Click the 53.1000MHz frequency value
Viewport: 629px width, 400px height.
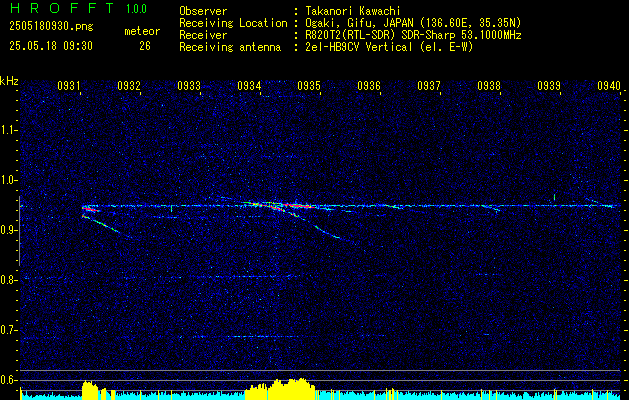[490, 35]
